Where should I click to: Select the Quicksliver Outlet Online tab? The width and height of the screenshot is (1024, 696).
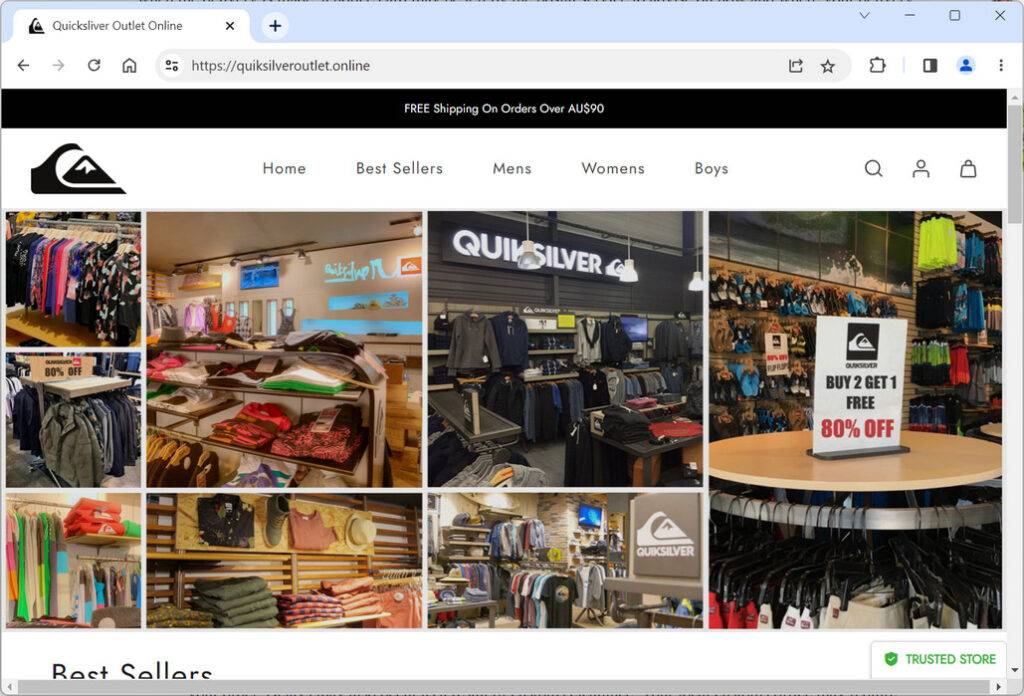coord(131,25)
